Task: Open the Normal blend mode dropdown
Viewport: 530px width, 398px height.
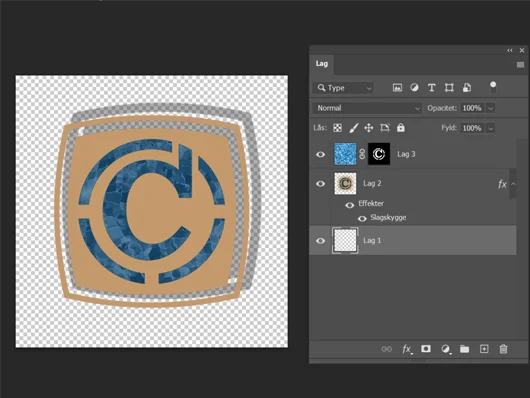Action: tap(367, 108)
